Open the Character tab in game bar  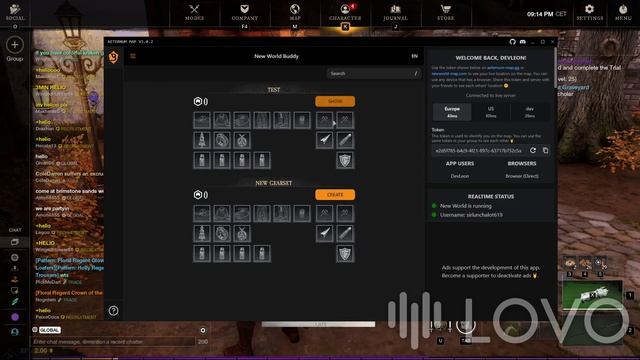345,12
